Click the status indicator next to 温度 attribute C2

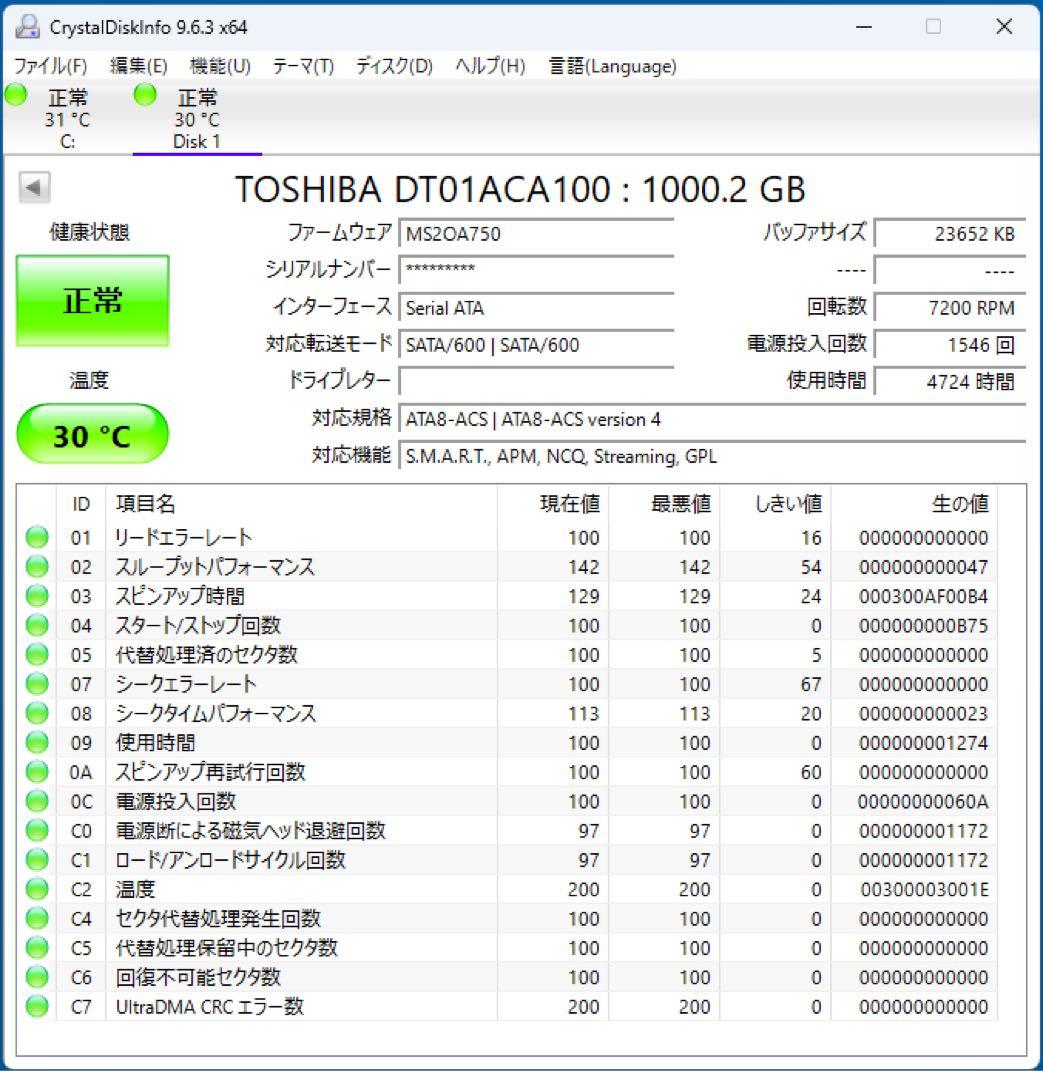click(36, 889)
